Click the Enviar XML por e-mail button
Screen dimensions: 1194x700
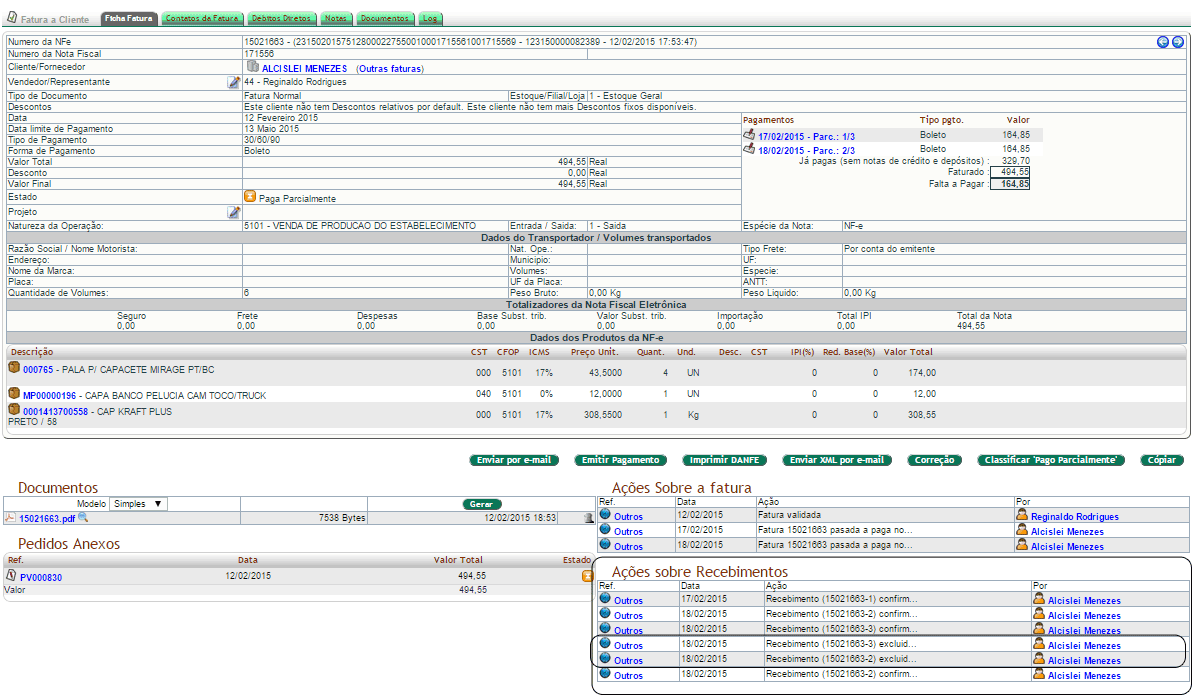(837, 460)
